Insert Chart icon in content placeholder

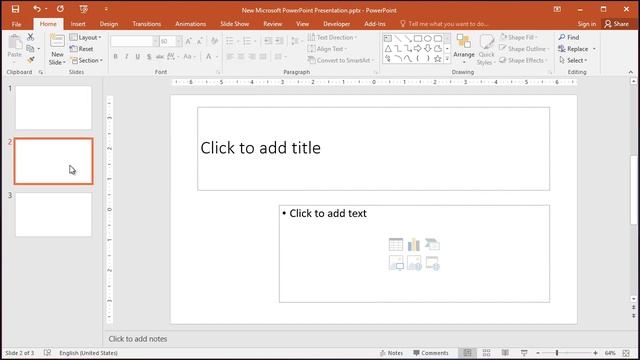click(414, 244)
